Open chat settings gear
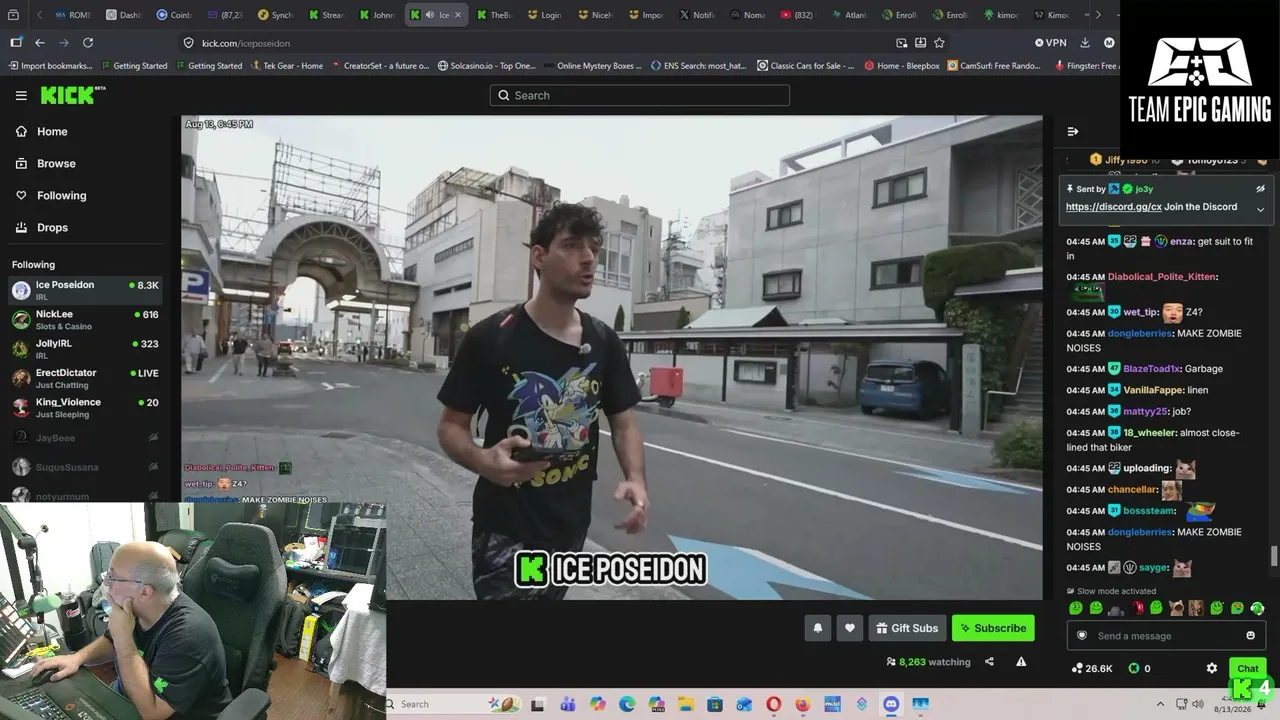Viewport: 1280px width, 720px height. pyautogui.click(x=1212, y=668)
